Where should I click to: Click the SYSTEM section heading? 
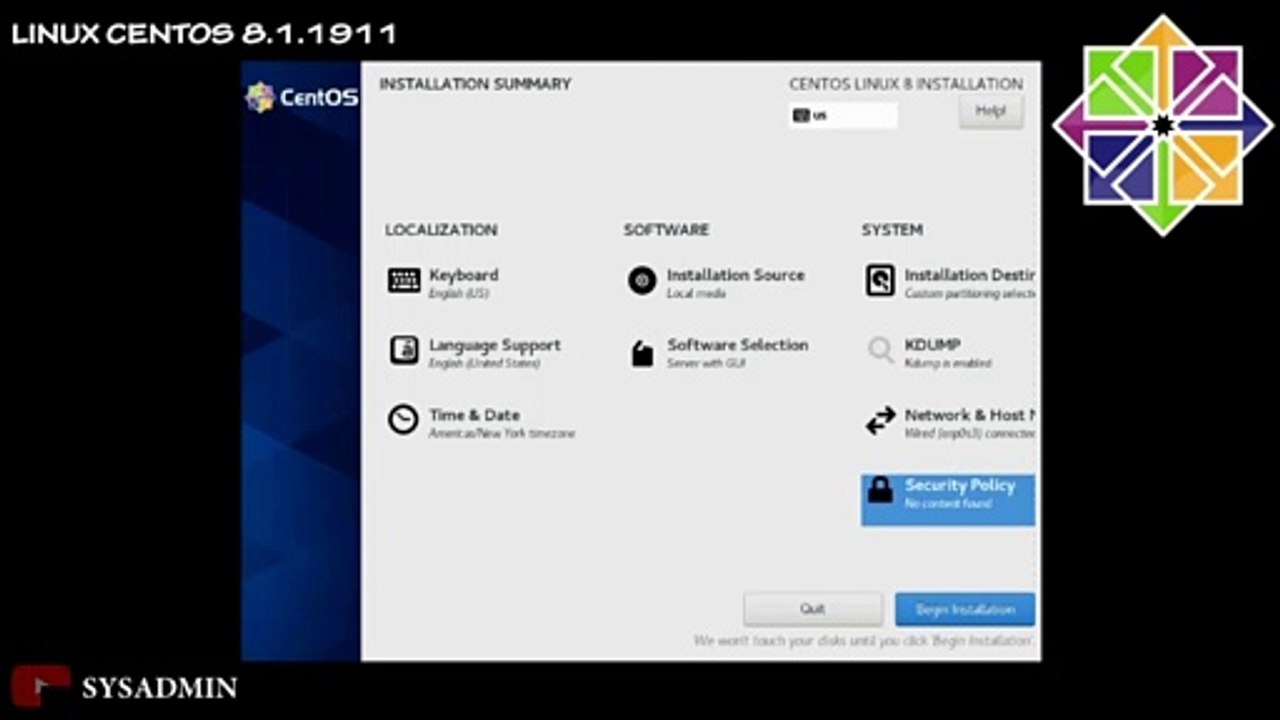click(892, 230)
